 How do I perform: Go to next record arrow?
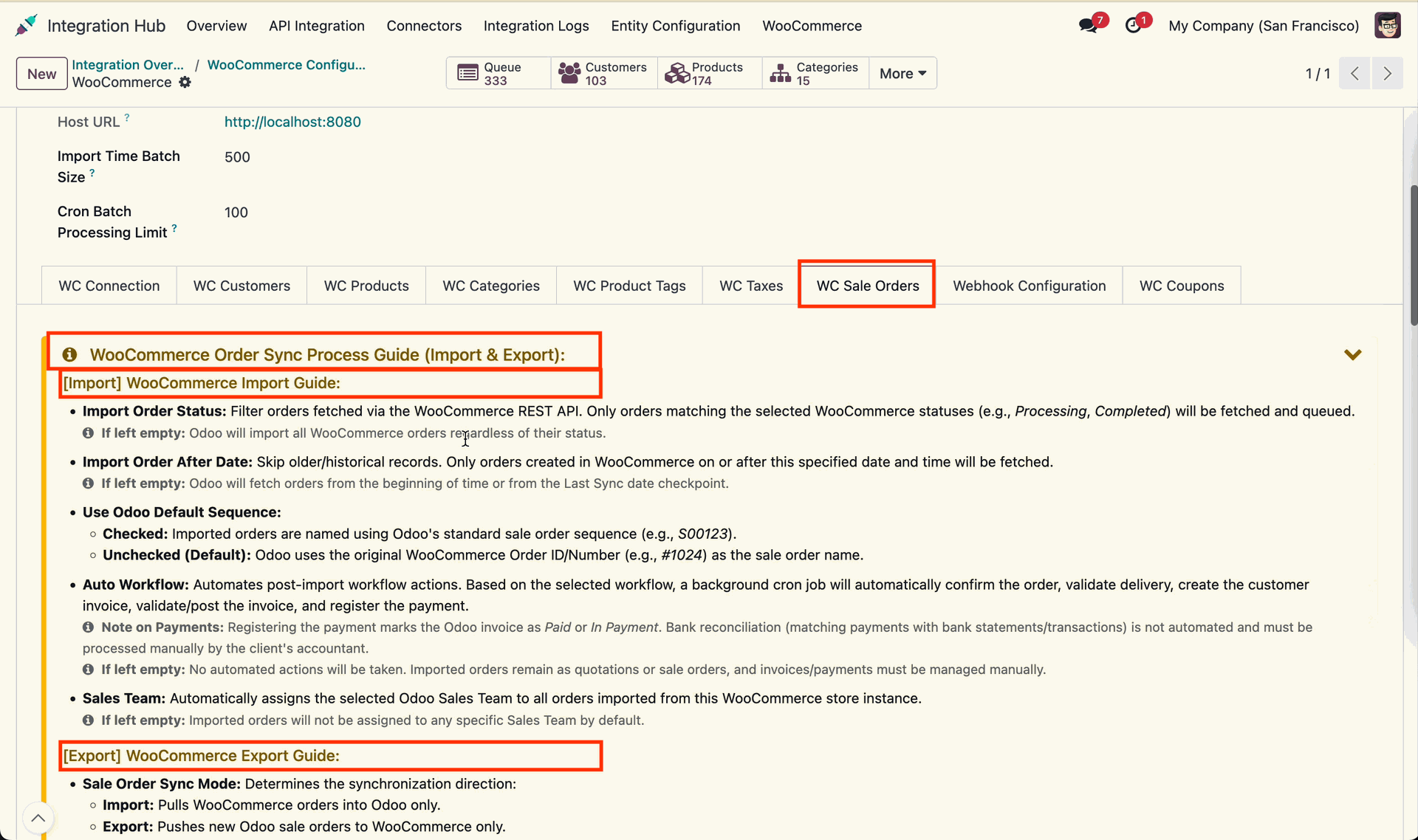[x=1388, y=73]
